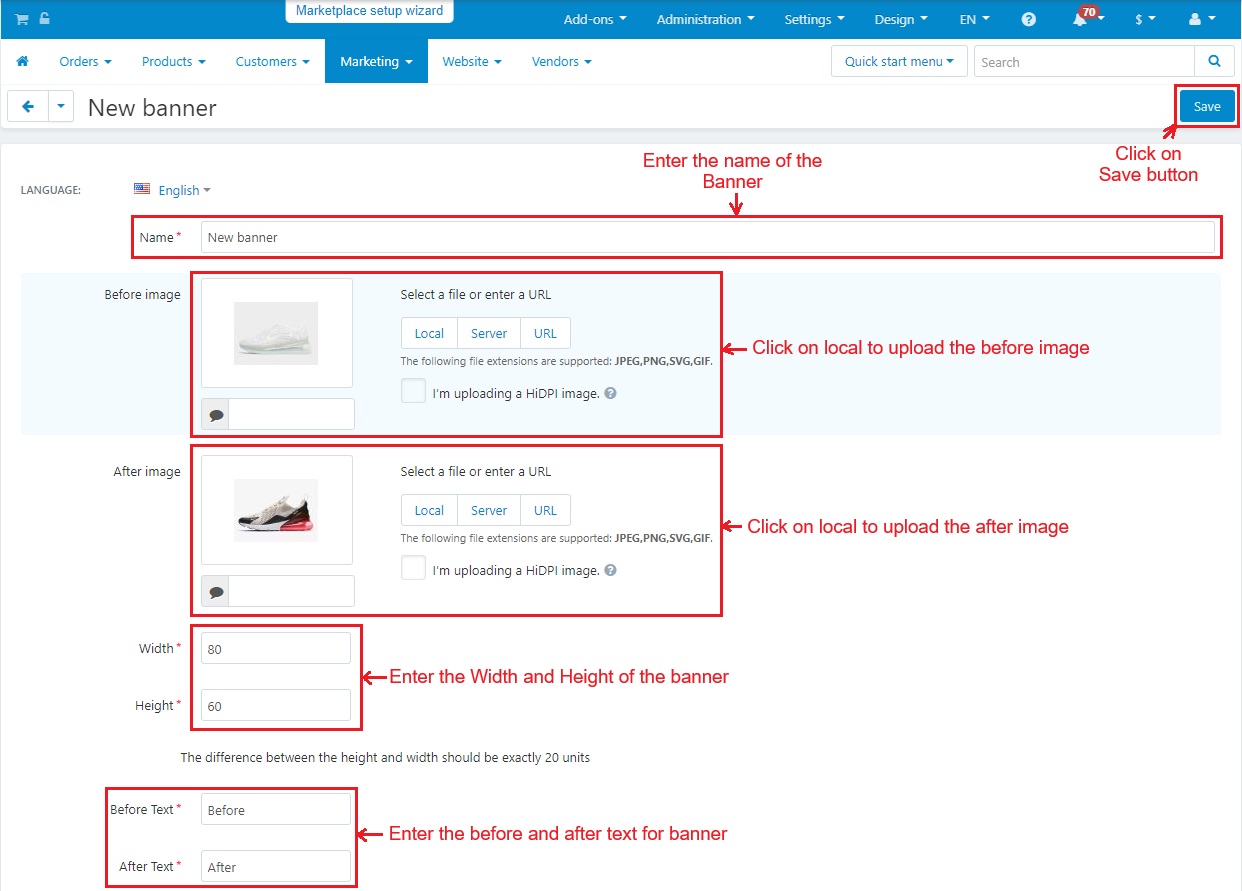Click the back arrow button
The width and height of the screenshot is (1242, 891).
coord(28,107)
